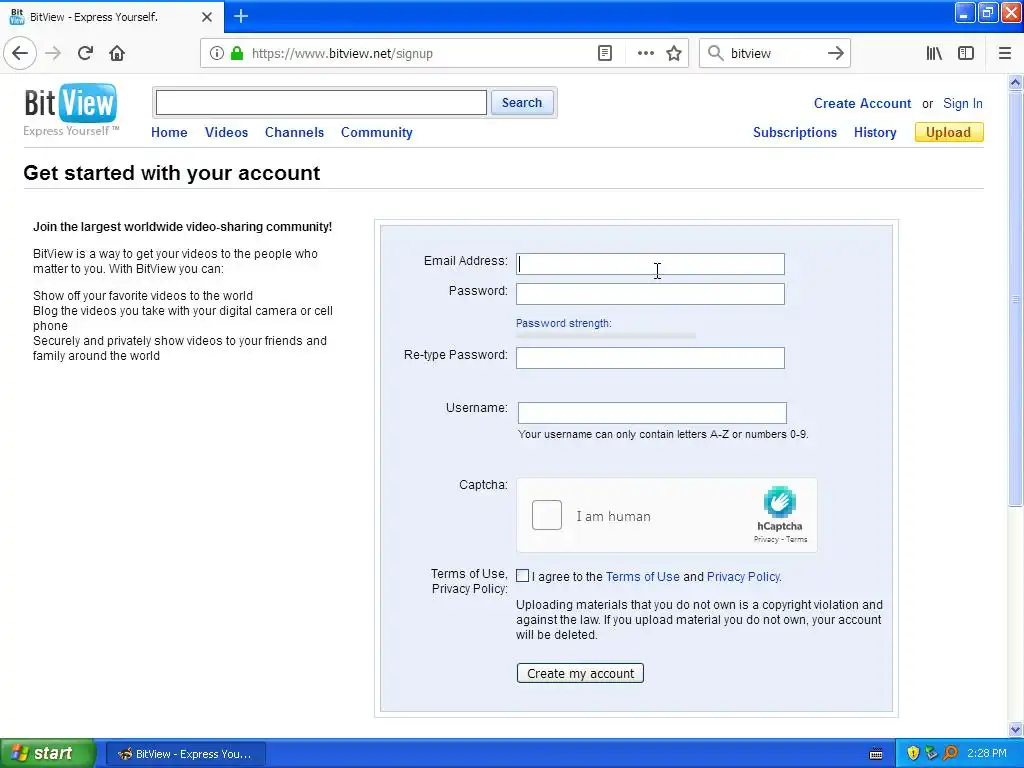
Task: Click the yellow Upload button
Action: [949, 132]
